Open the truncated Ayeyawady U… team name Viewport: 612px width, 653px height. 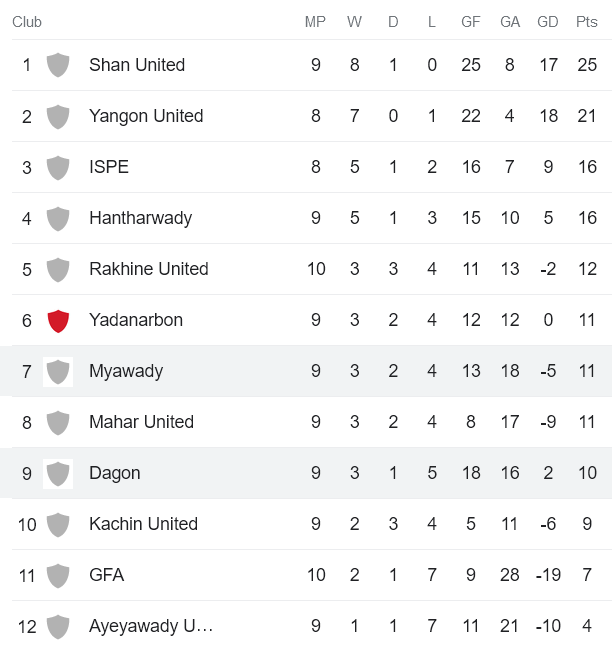151,627
